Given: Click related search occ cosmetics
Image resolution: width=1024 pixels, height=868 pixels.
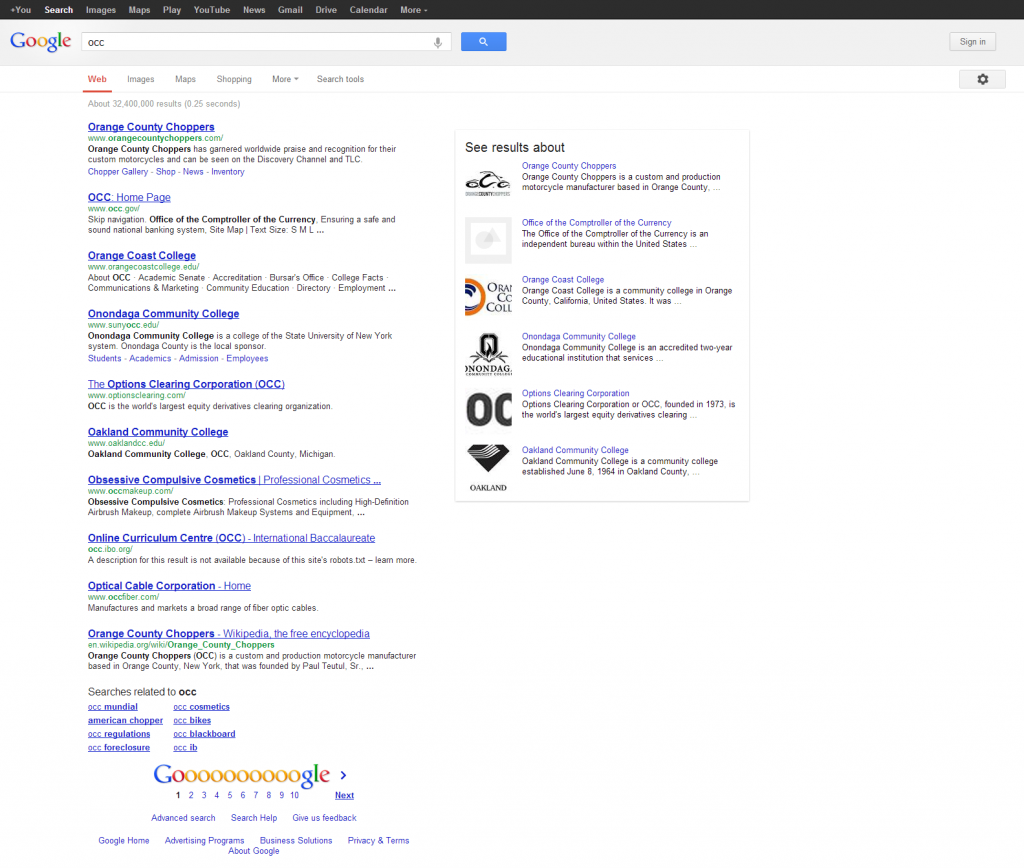Looking at the screenshot, I should pos(201,707).
